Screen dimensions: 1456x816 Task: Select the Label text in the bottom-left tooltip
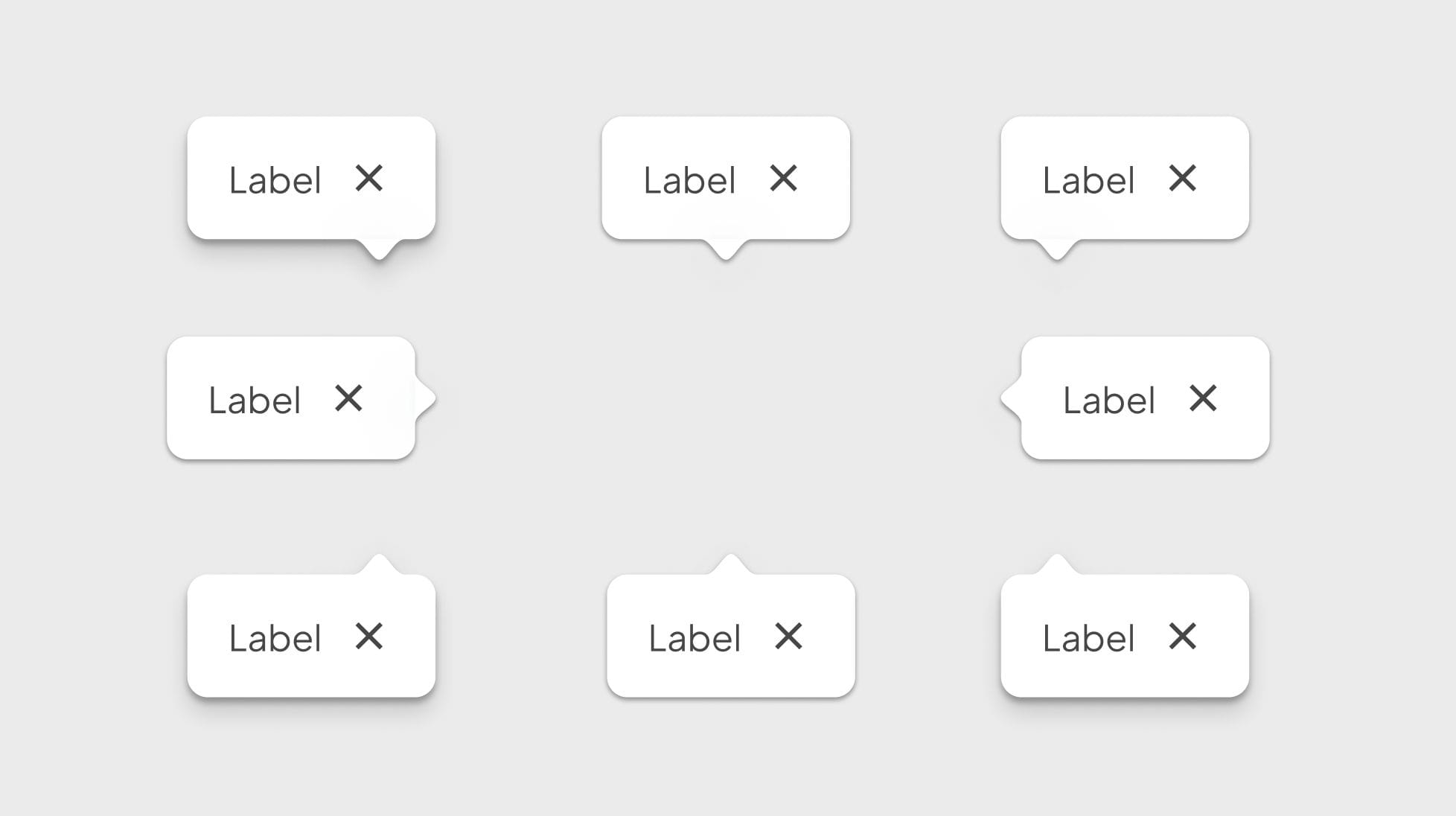(275, 638)
